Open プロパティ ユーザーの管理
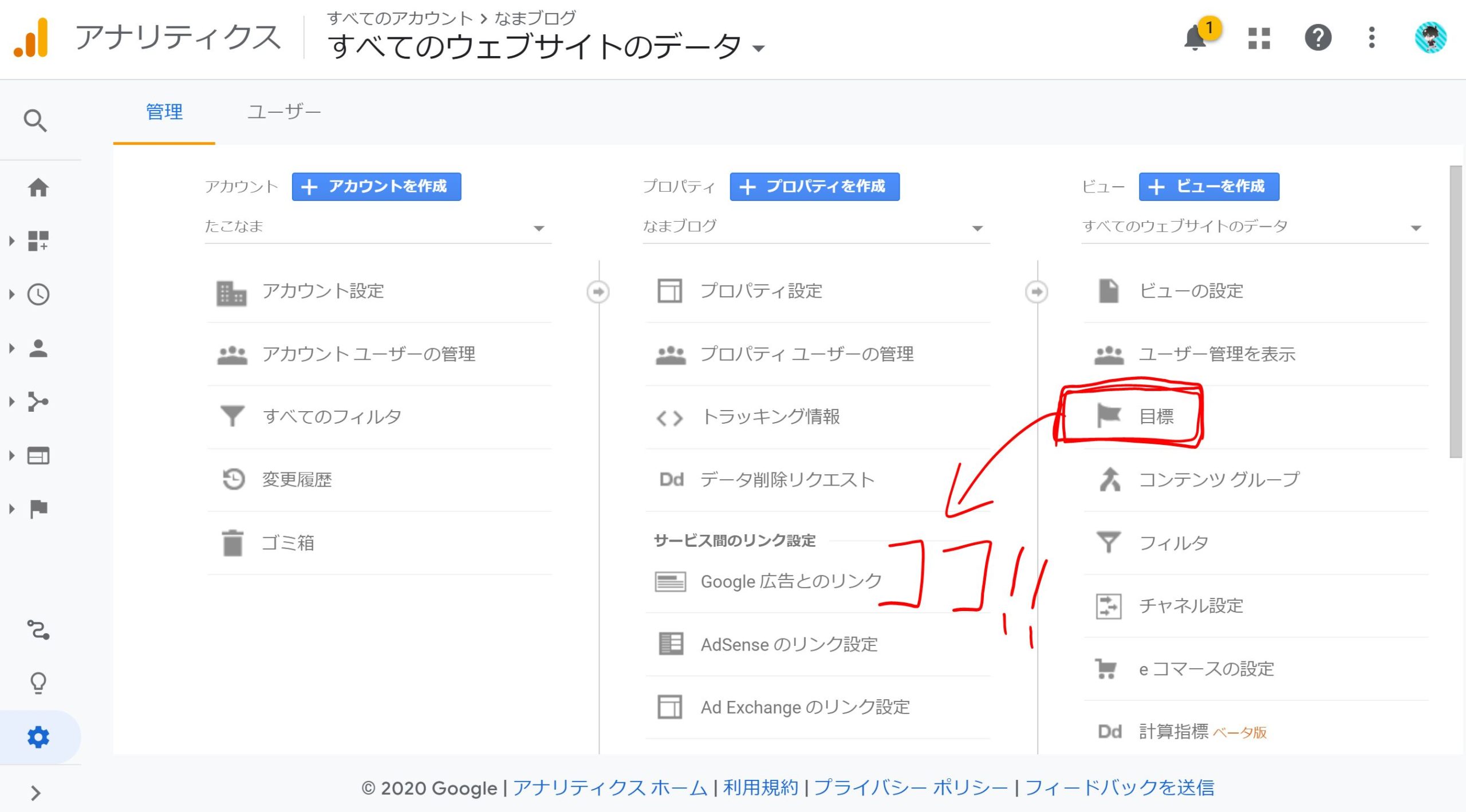Image resolution: width=1466 pixels, height=812 pixels. pos(818,354)
